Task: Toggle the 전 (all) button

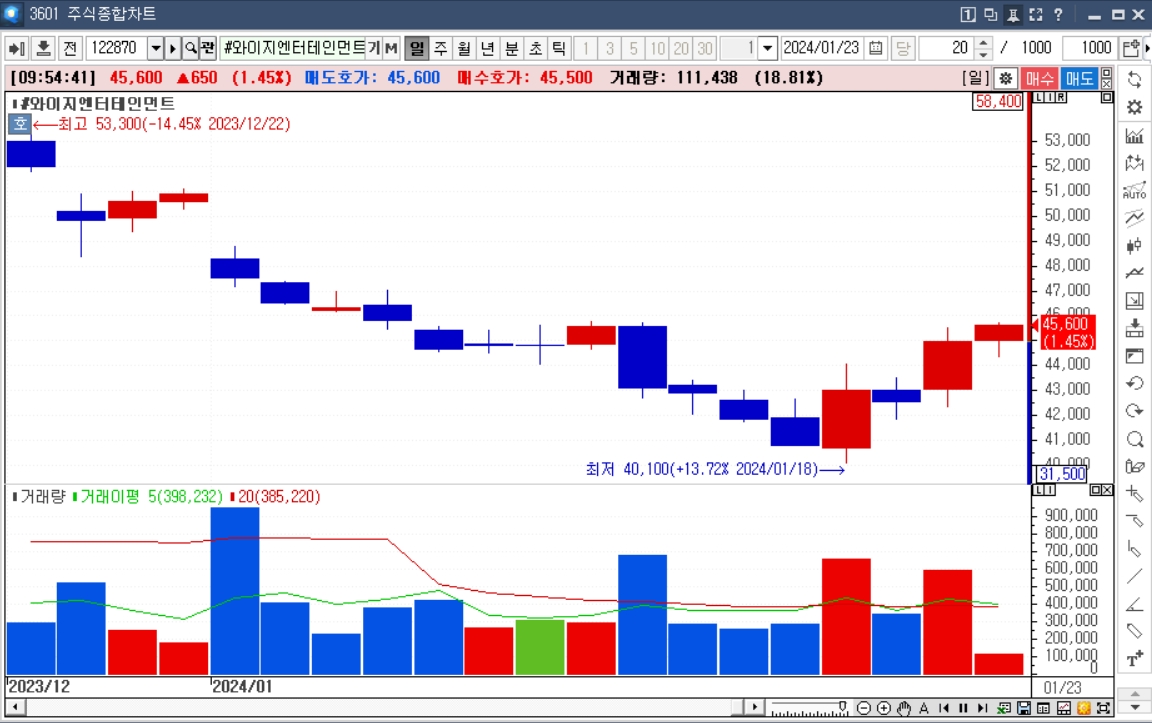Action: pos(71,48)
